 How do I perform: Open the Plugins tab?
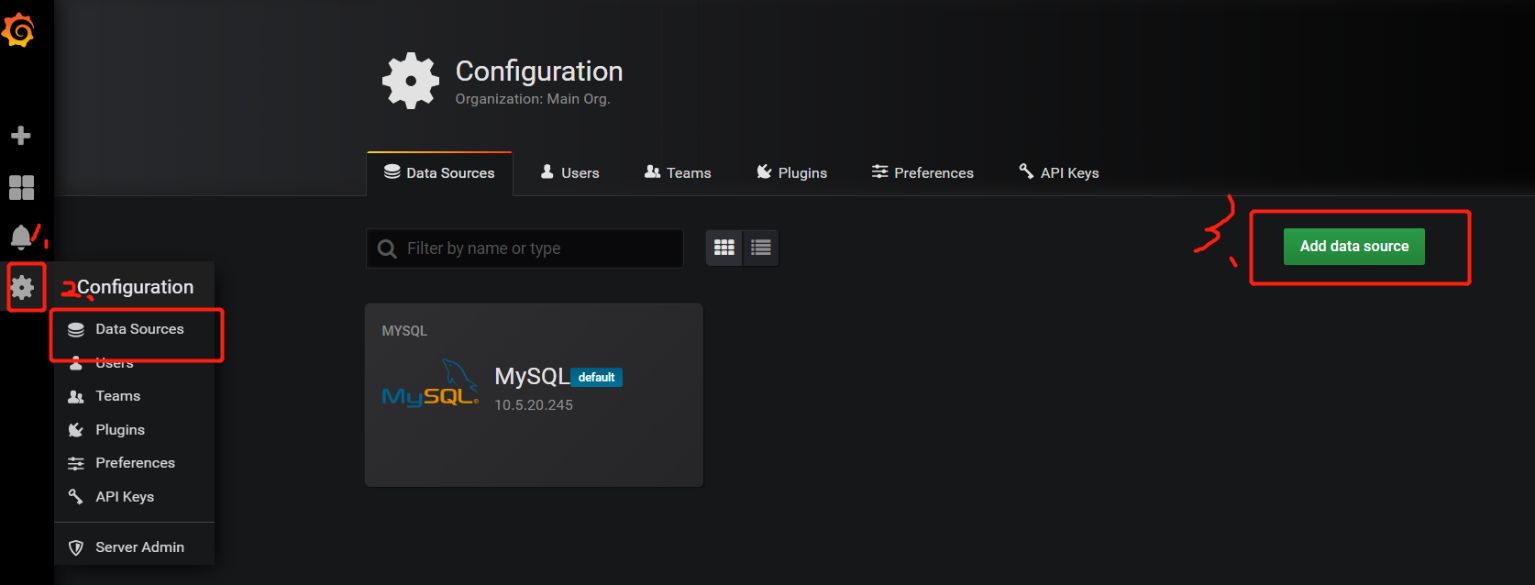(791, 173)
